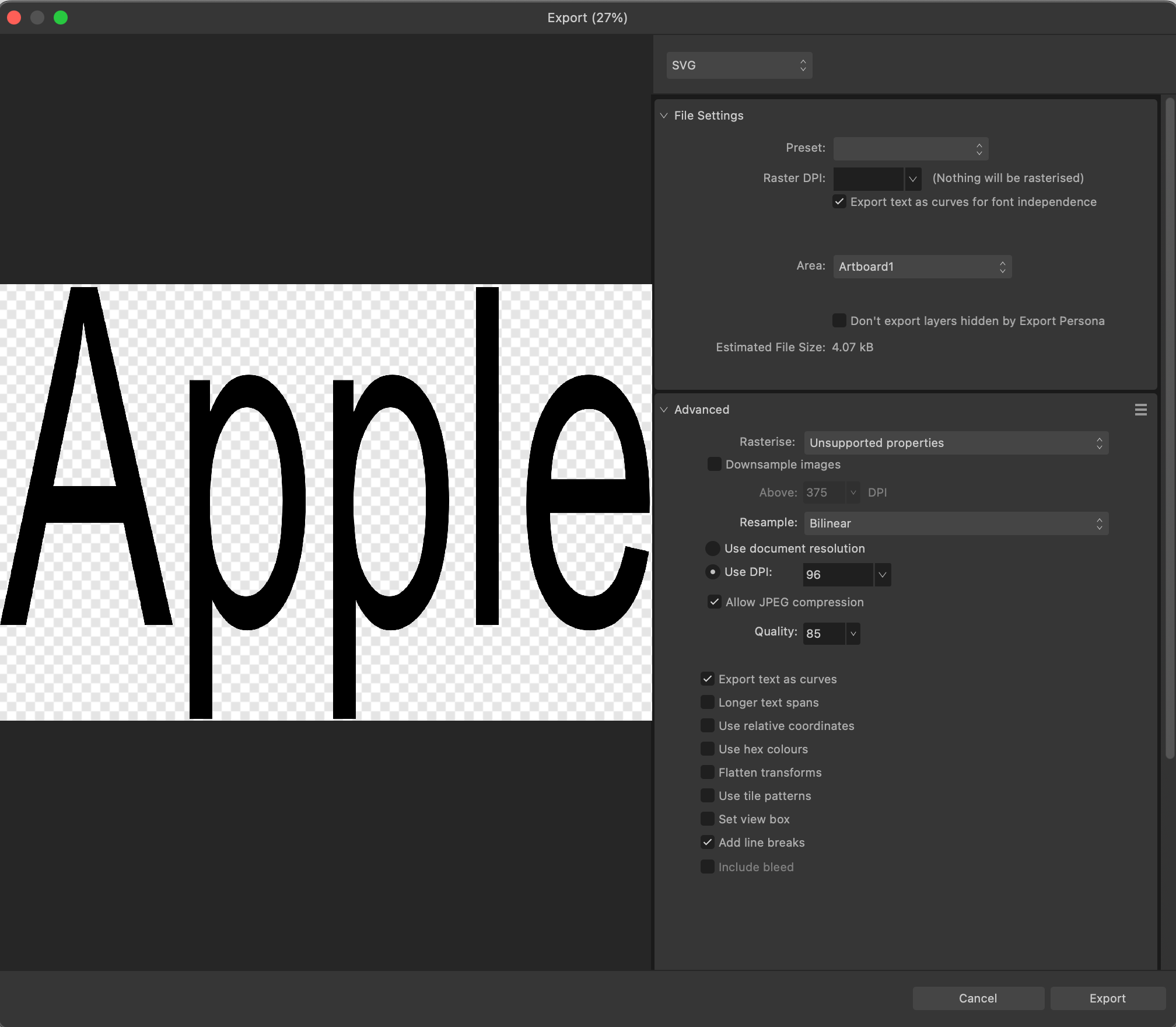Enable Downsample images checkbox
The image size is (1176, 1027).
[x=715, y=464]
